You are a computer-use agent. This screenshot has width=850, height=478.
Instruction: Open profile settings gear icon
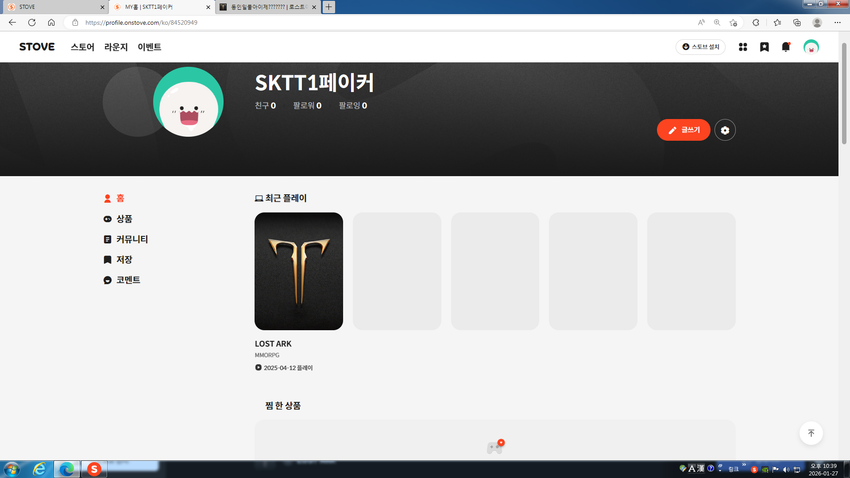725,130
